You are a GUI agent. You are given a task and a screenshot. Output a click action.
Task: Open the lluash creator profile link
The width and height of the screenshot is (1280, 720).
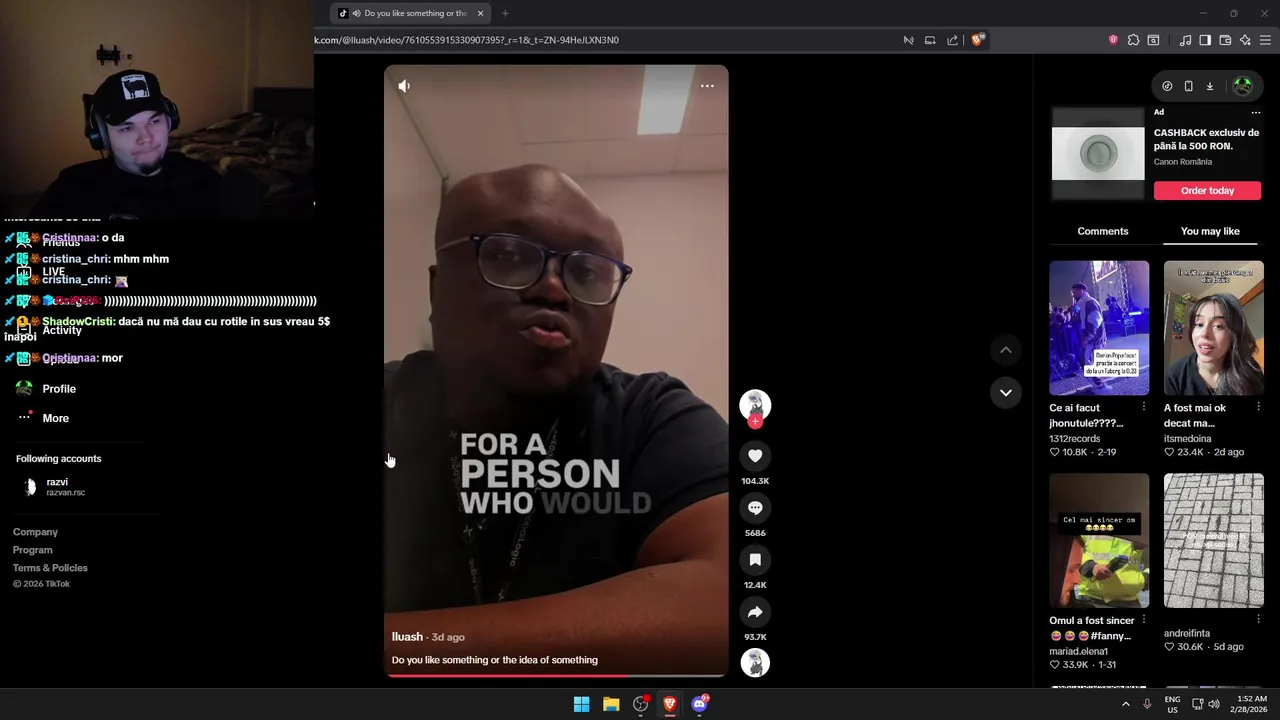(x=407, y=637)
